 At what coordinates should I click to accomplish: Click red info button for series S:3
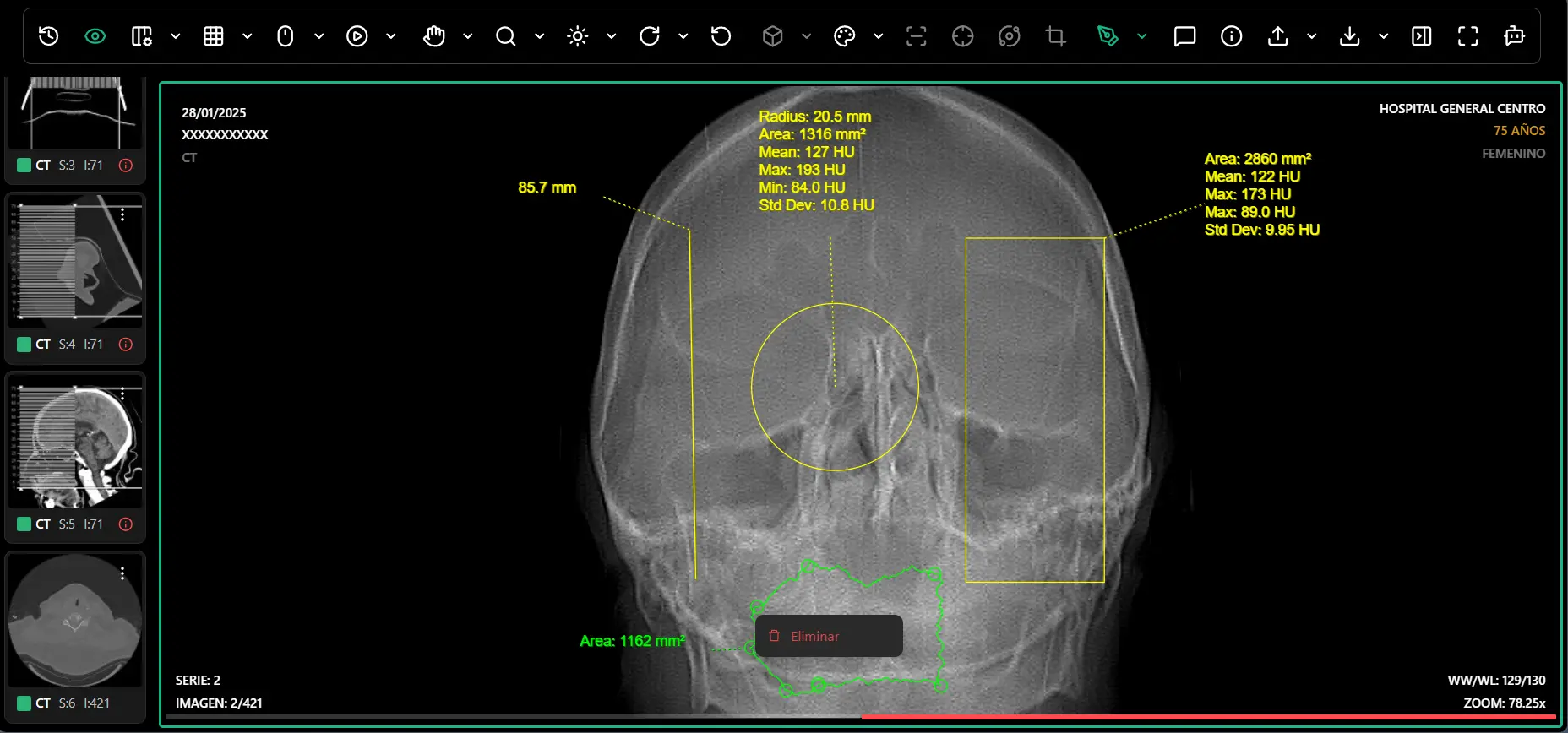tap(126, 166)
